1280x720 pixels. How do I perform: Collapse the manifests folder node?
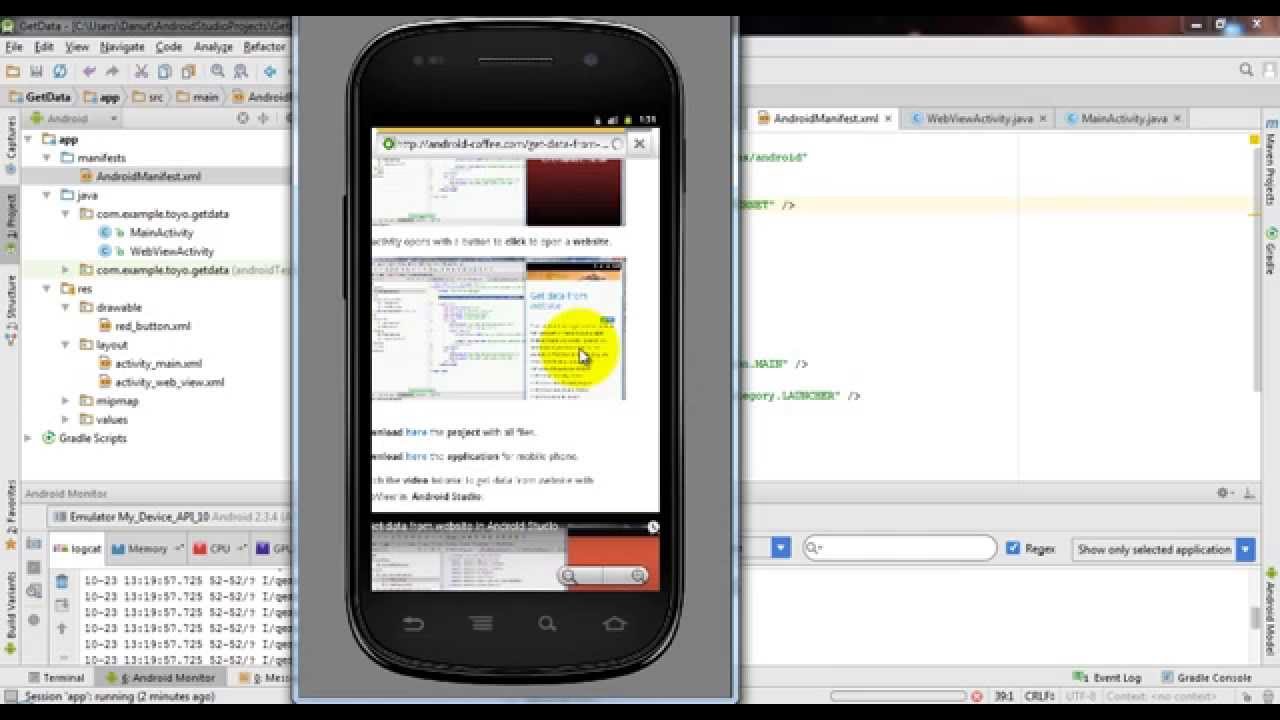coord(47,158)
